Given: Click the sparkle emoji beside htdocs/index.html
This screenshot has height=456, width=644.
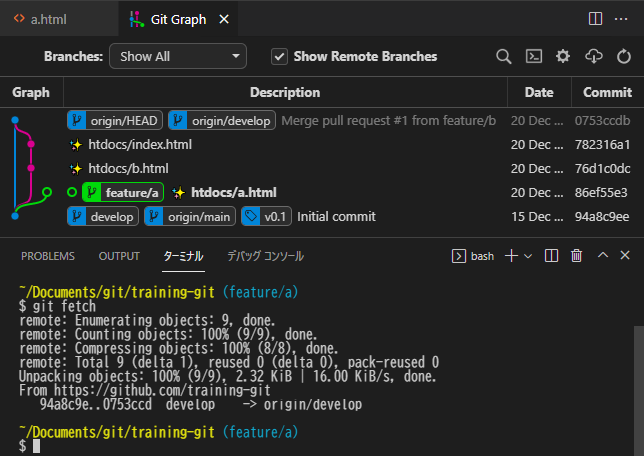Looking at the screenshot, I should click(76, 145).
